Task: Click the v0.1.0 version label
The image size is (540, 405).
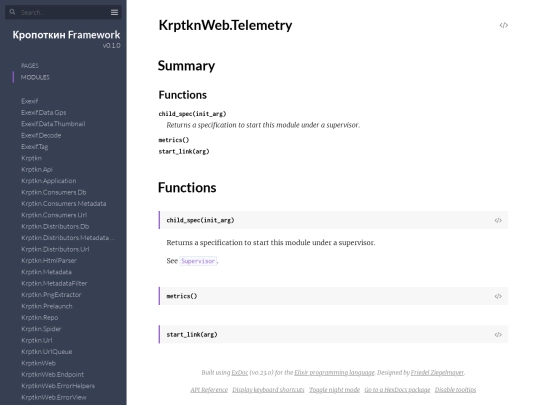Action: pos(112,45)
